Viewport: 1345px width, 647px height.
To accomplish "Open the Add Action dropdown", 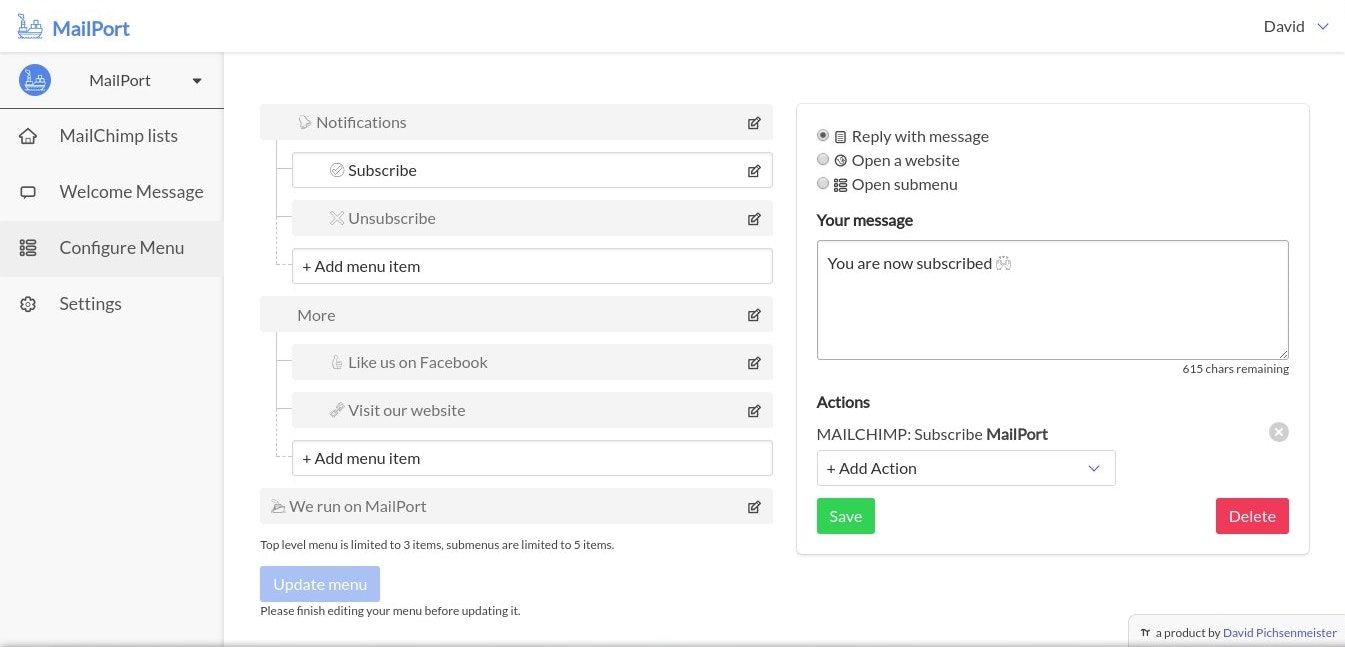I will click(x=965, y=468).
